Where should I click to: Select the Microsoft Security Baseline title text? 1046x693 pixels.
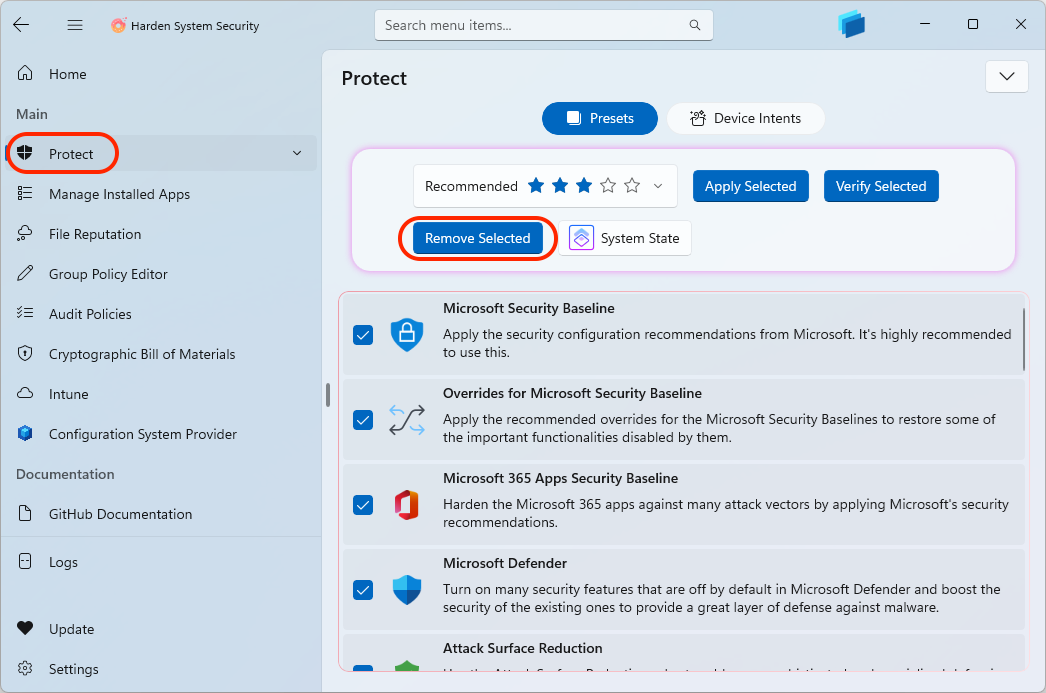click(x=528, y=308)
